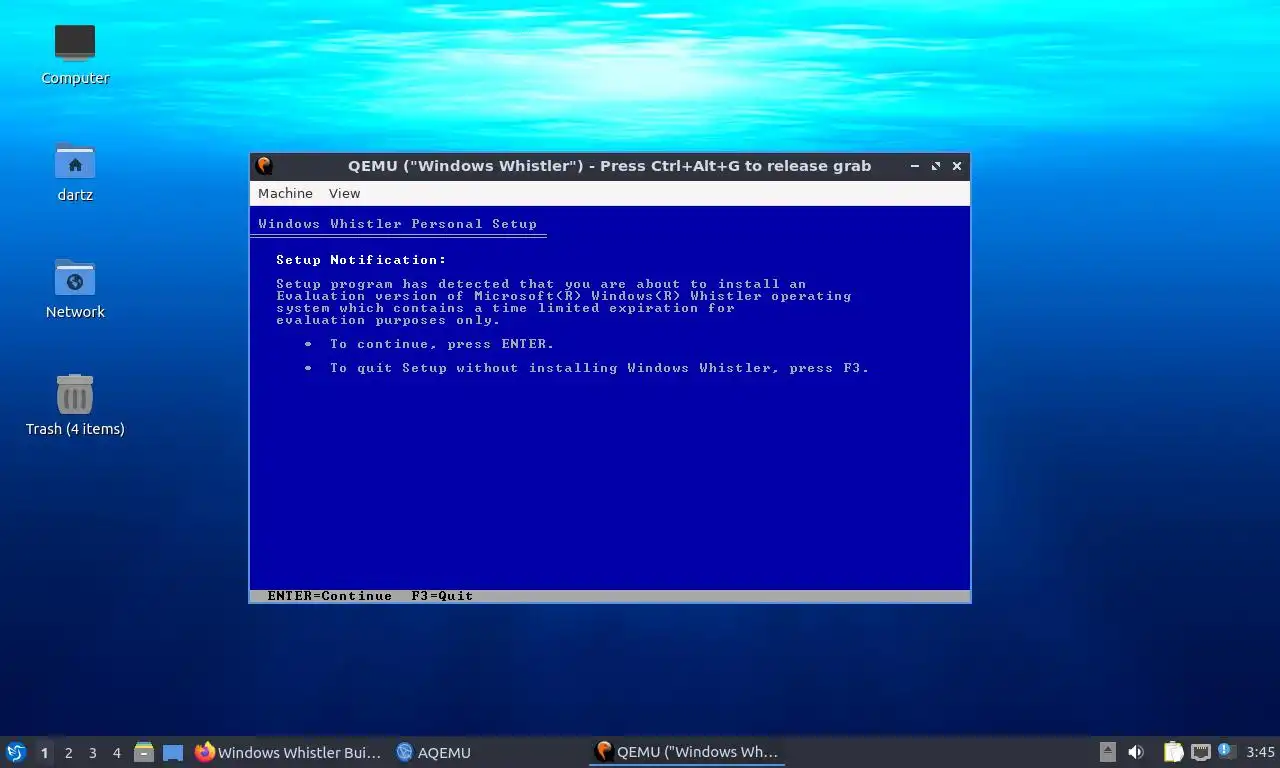
Task: Click the 'Setup Notification:' heading text
Action: pyautogui.click(x=361, y=260)
